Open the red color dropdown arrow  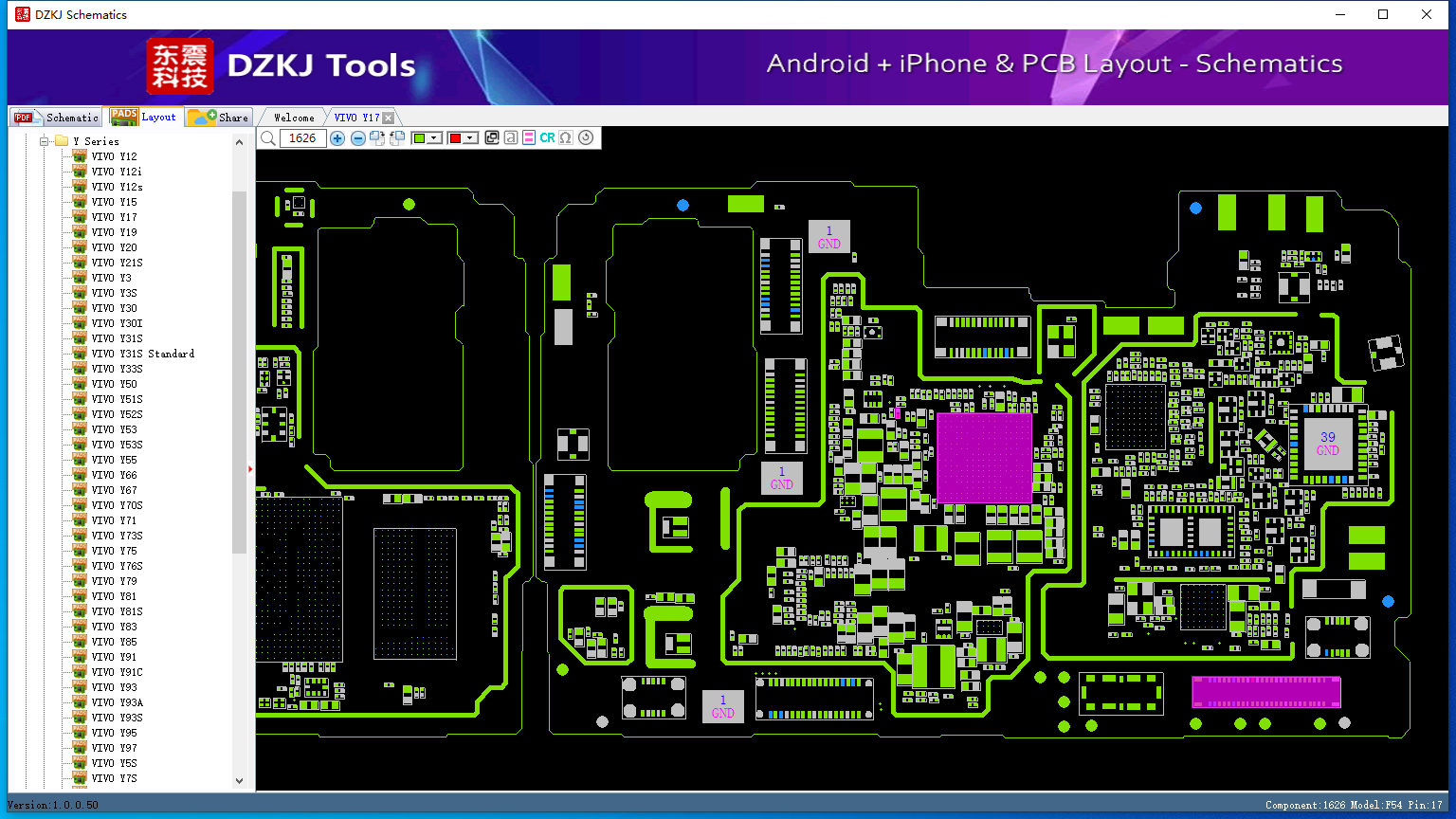(470, 138)
